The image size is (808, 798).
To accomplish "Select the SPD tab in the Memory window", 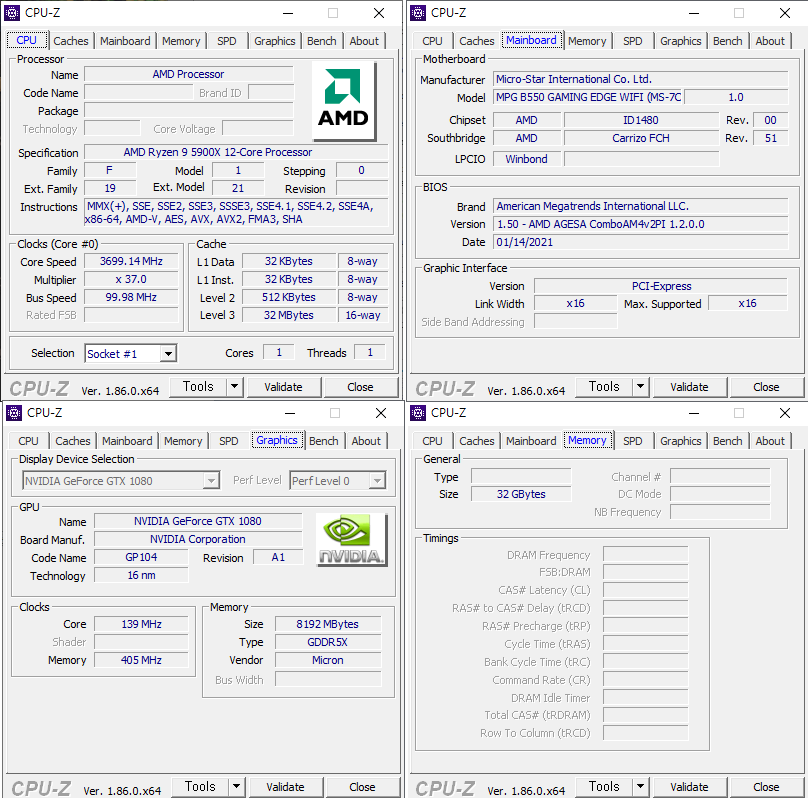I will [633, 441].
